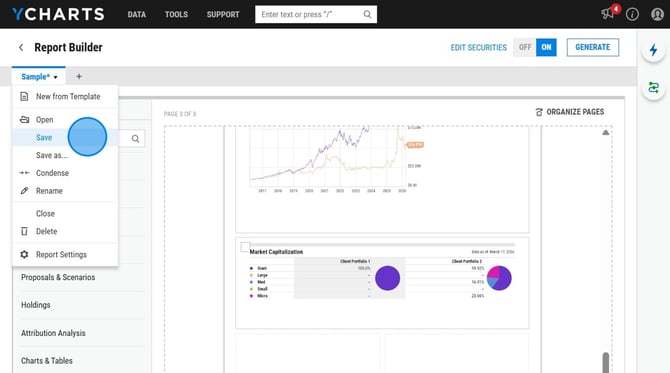This screenshot has height=373, width=670.
Task: Select the Sample report tab
Action: (35, 77)
